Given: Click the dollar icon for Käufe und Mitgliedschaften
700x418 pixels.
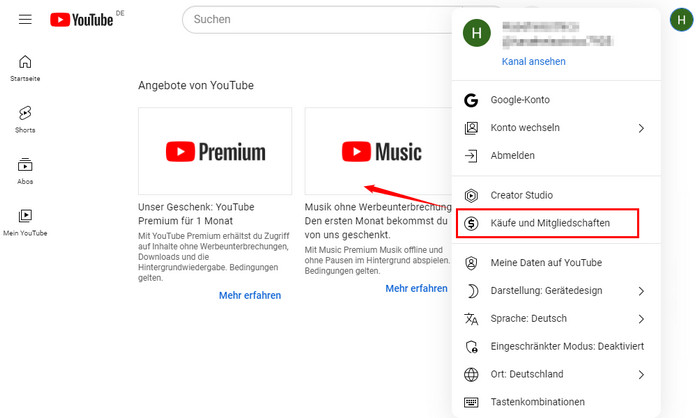Looking at the screenshot, I should pos(471,223).
